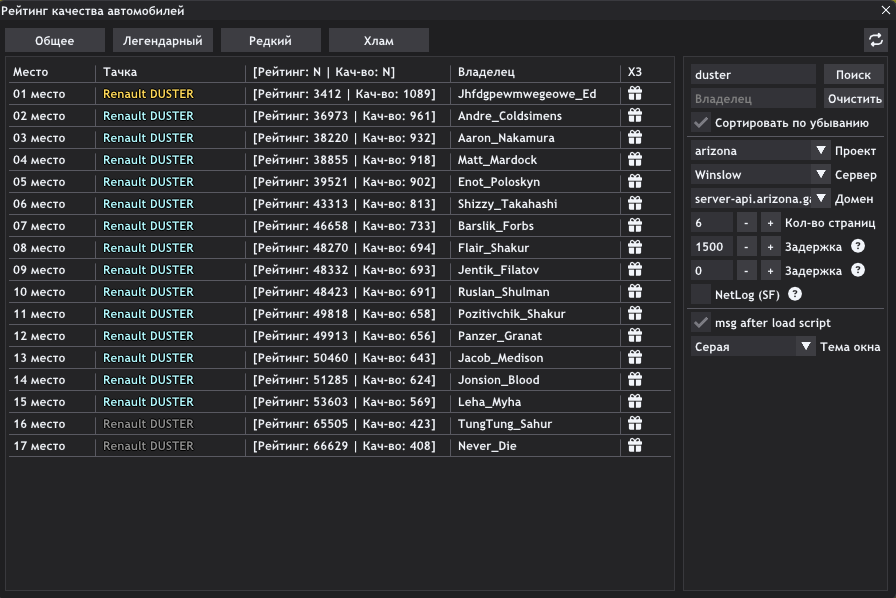The width and height of the screenshot is (896, 598).
Task: Click the Владелец column header
Action: click(x=486, y=72)
